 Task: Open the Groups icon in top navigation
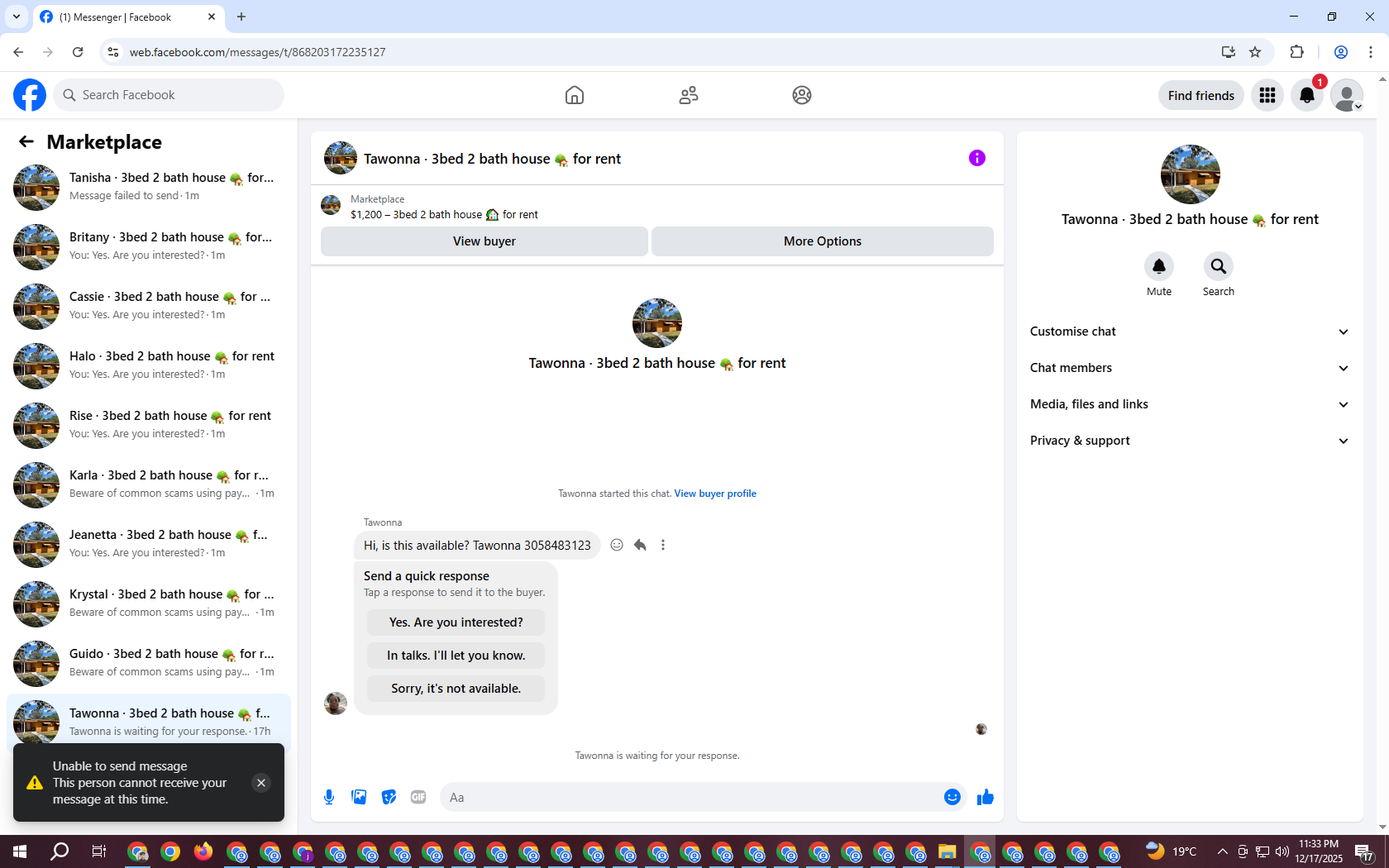802,95
